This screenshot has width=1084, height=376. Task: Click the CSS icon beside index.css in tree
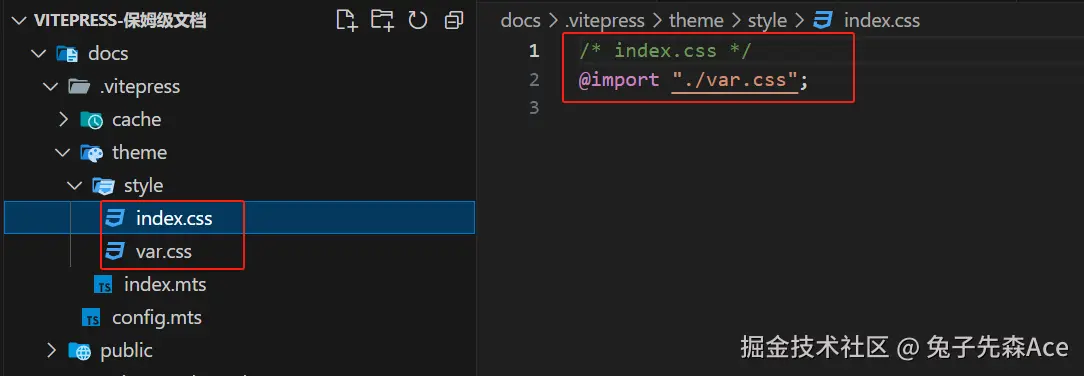coord(114,219)
